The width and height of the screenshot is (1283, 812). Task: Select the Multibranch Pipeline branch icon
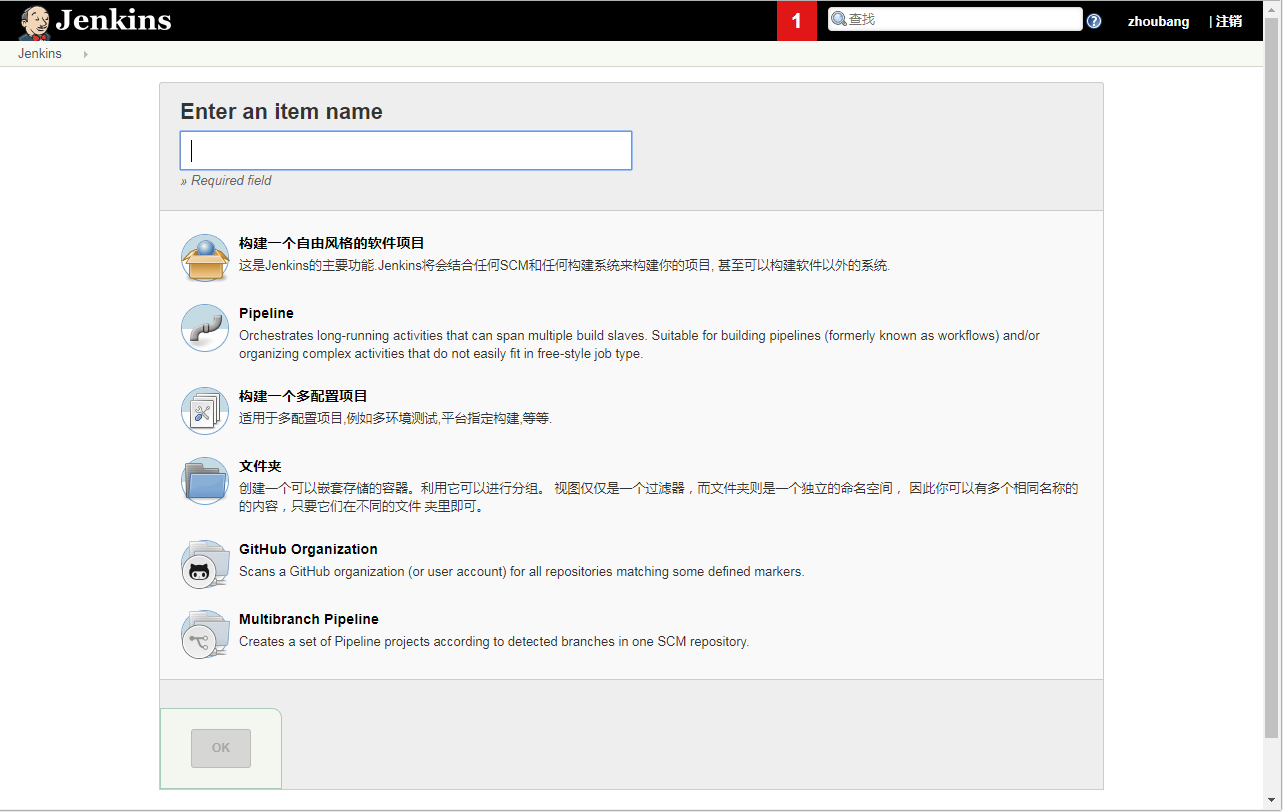point(205,634)
